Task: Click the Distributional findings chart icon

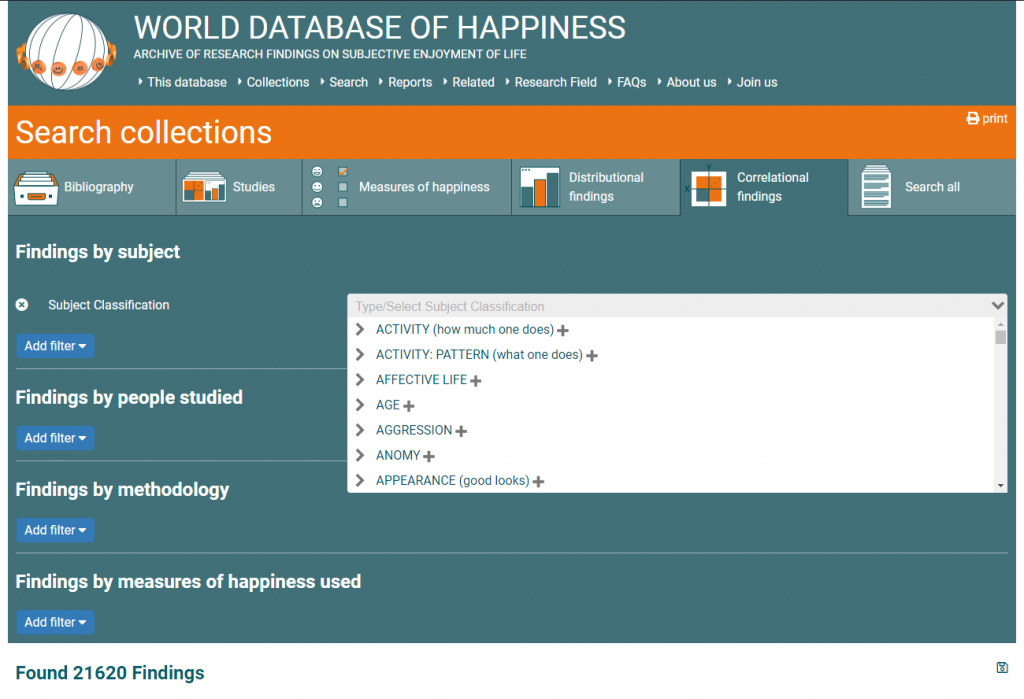Action: point(540,187)
